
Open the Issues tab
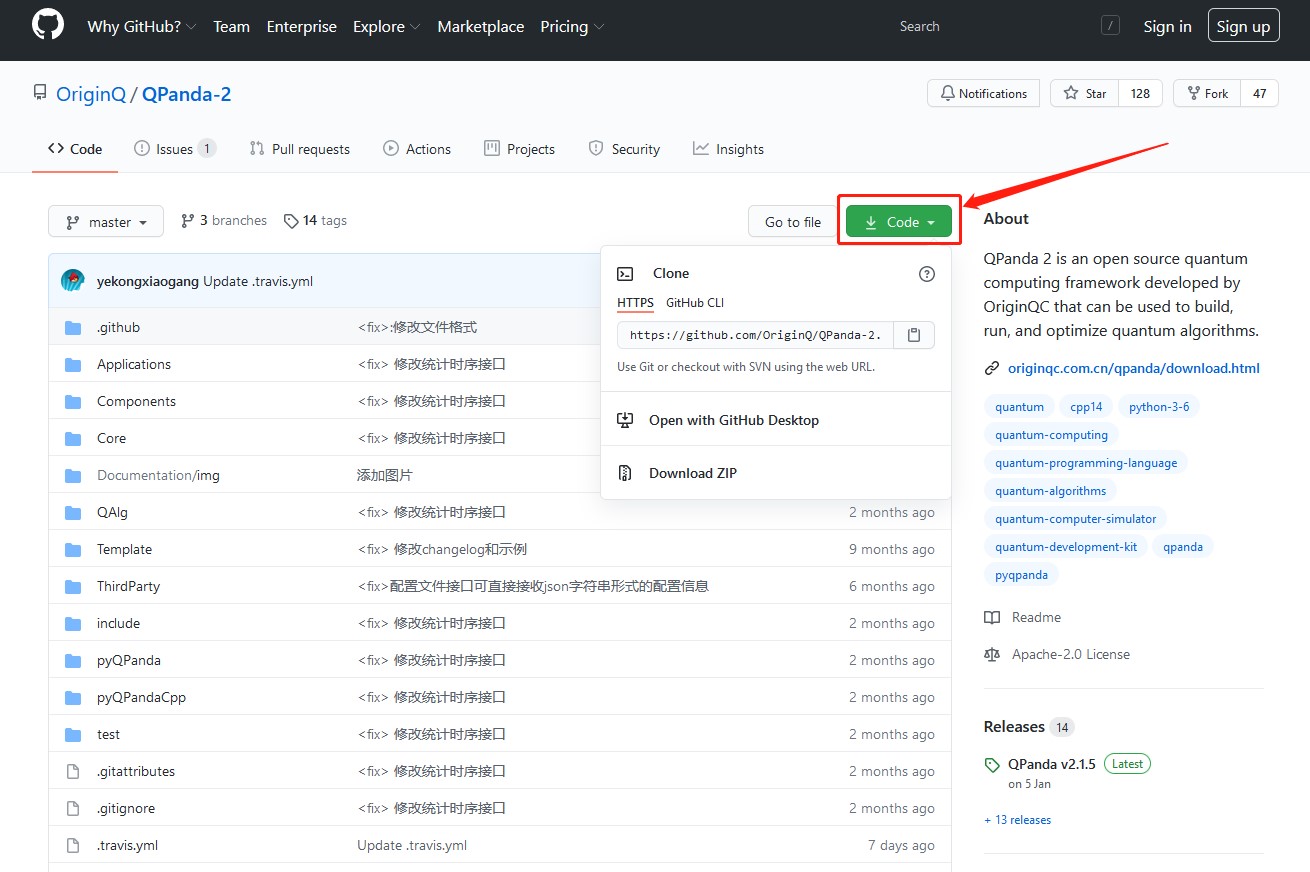click(x=175, y=149)
